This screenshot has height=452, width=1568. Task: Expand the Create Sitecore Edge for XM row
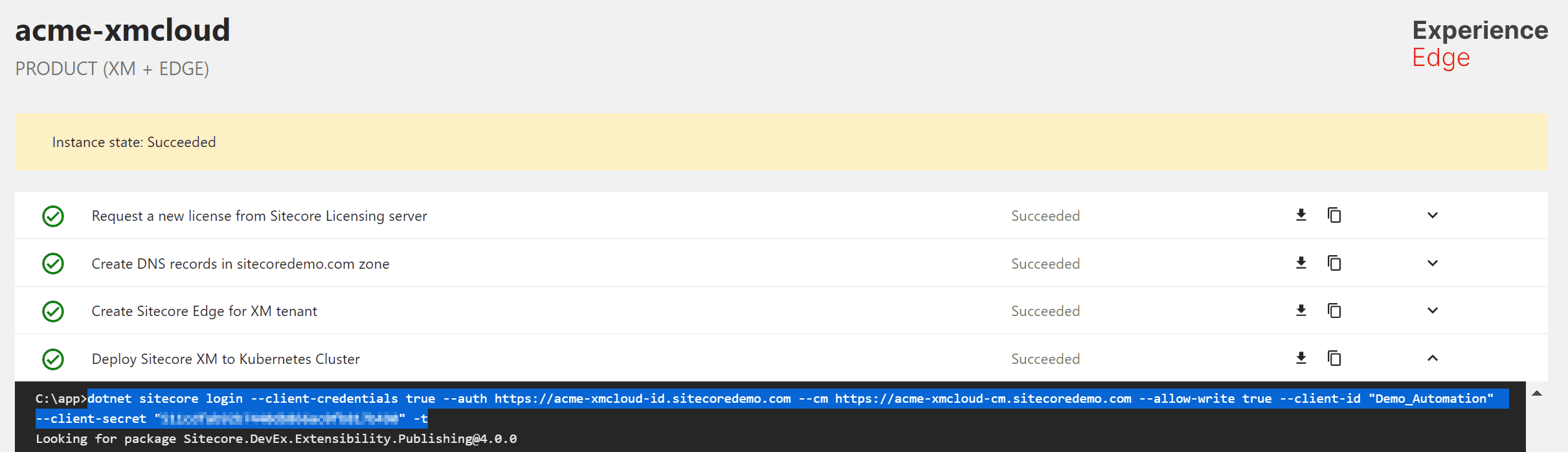[x=1432, y=311]
